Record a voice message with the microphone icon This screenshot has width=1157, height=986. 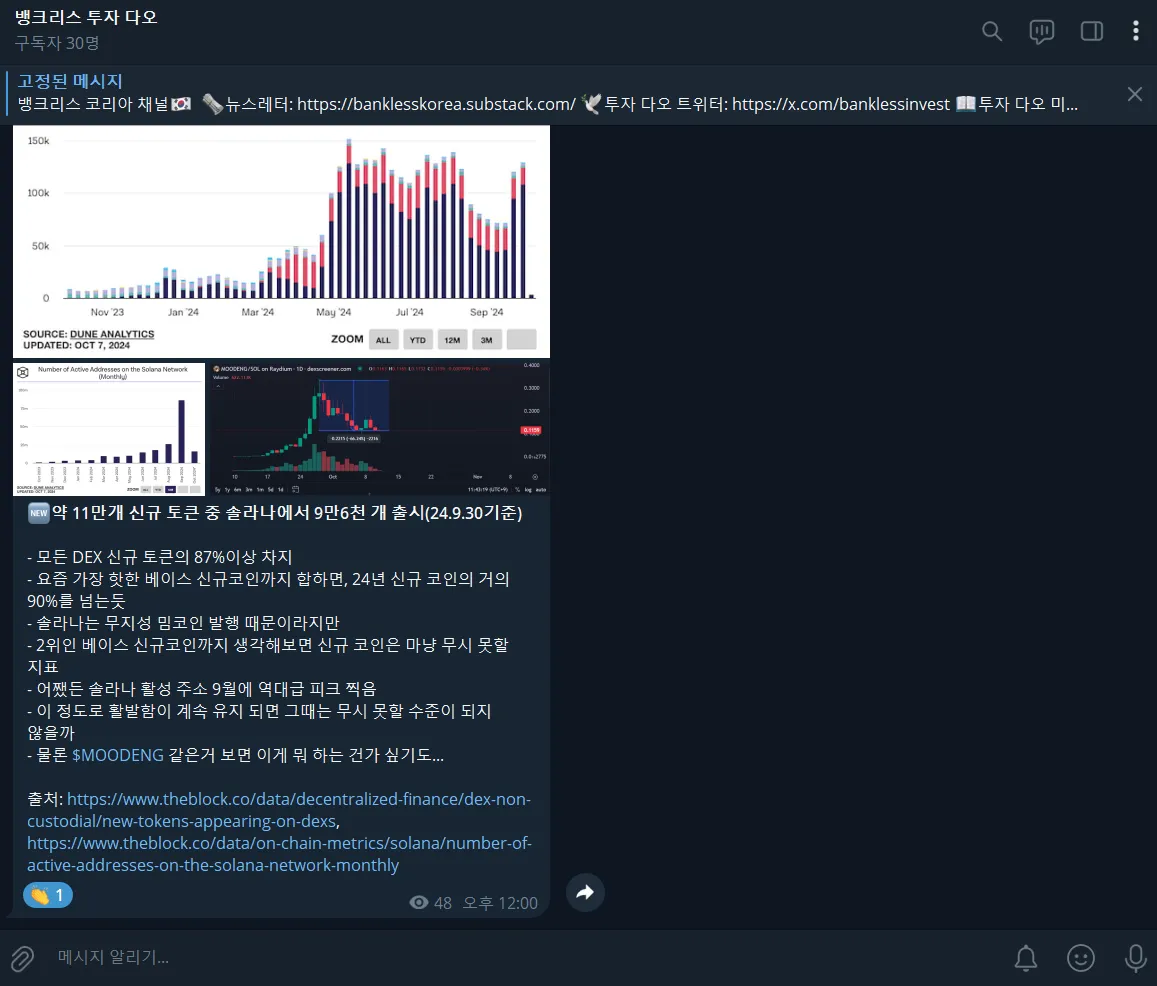(x=1135, y=958)
